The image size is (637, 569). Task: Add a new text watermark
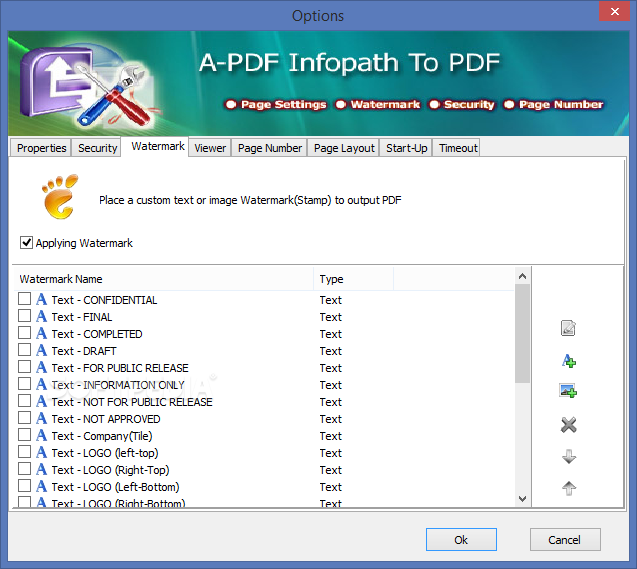568,361
